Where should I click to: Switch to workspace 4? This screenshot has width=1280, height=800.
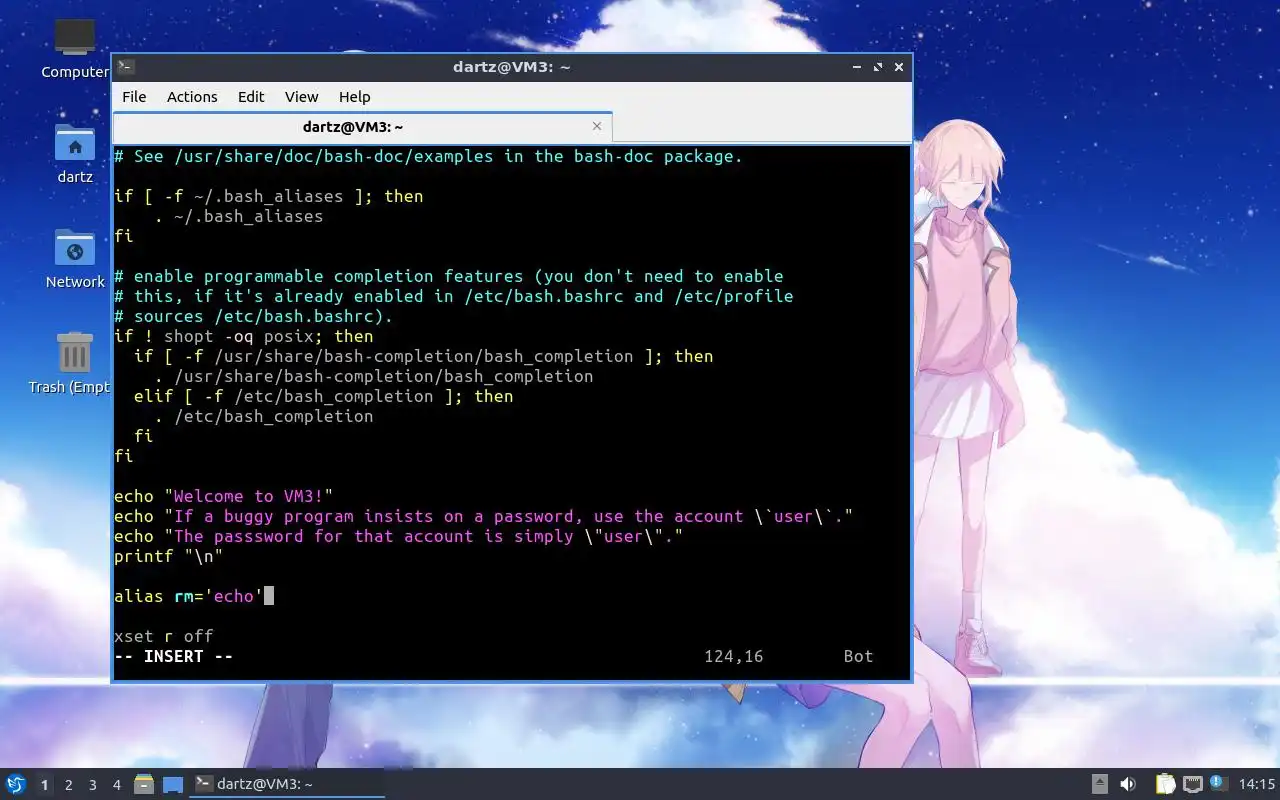point(116,785)
